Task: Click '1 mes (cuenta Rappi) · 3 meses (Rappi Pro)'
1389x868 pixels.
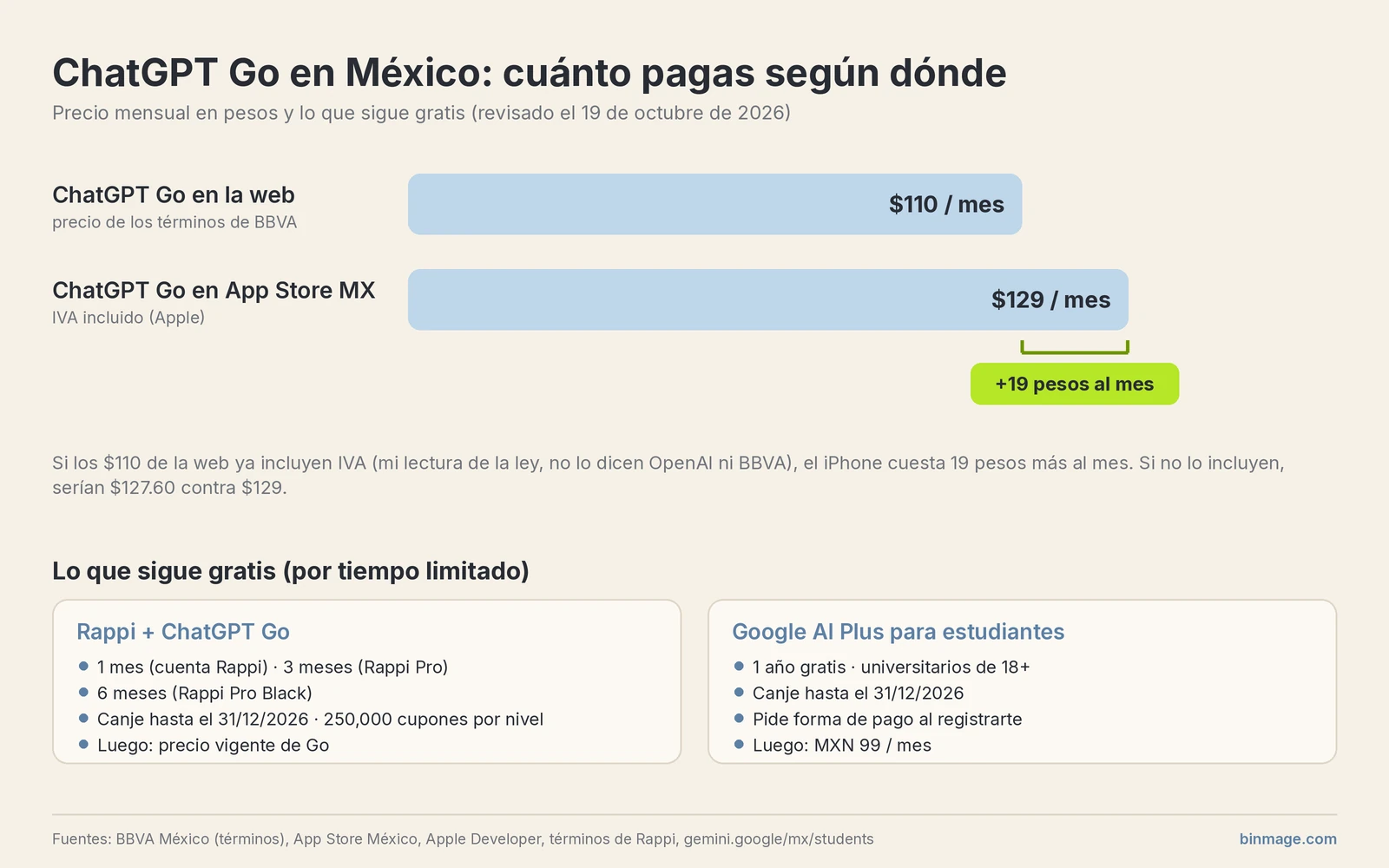Action: [x=273, y=667]
